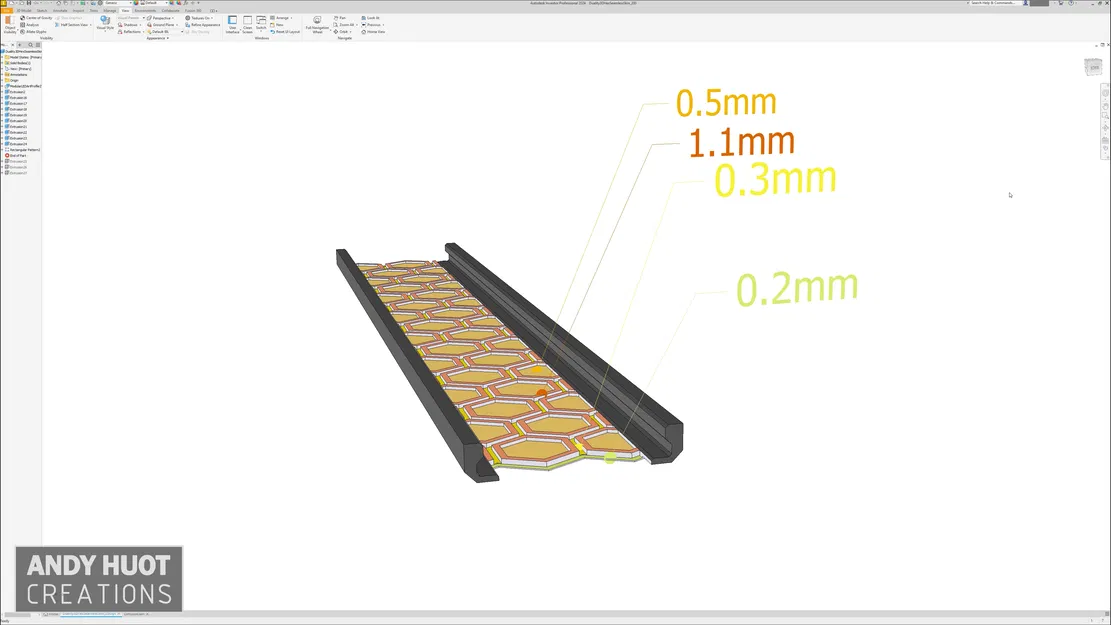Add a browser panel with plus icon

point(20,45)
